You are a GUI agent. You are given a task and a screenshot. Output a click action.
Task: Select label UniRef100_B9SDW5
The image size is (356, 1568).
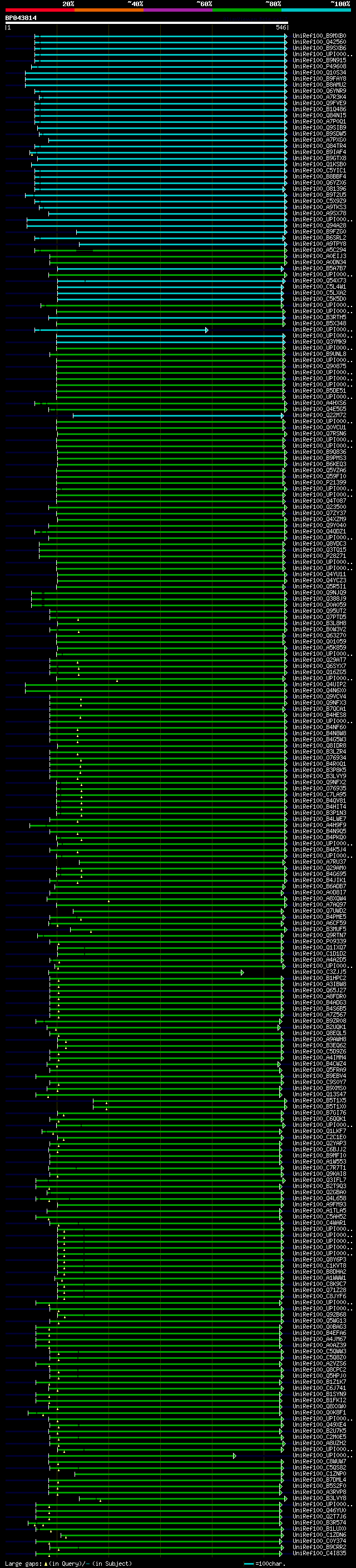click(x=319, y=134)
